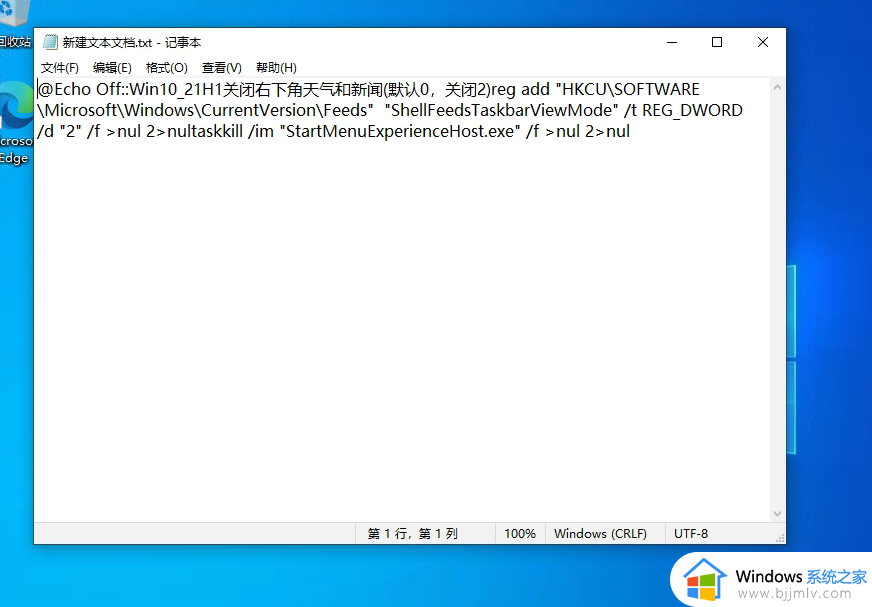Close the Notepad window
872x607 pixels.
[x=762, y=42]
